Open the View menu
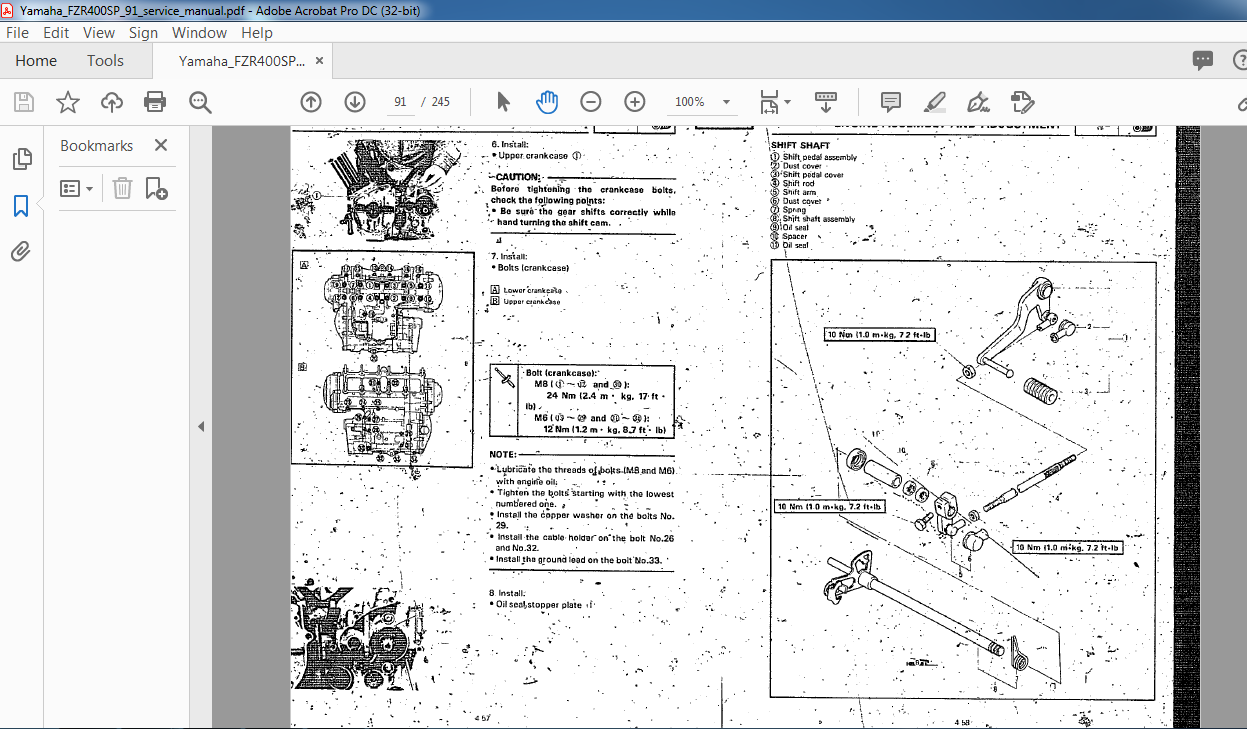 pyautogui.click(x=99, y=32)
